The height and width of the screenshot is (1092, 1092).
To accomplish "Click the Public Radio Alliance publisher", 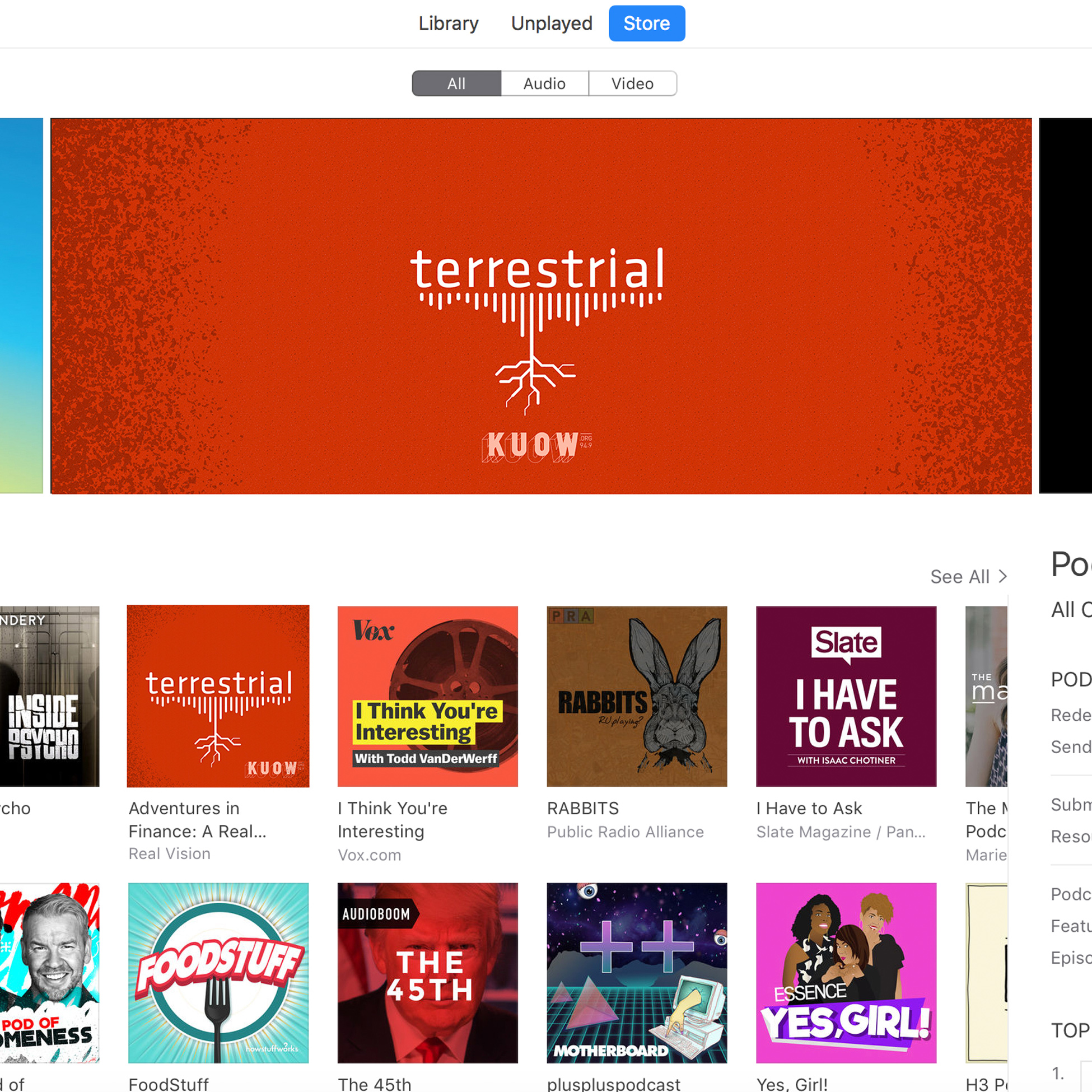I will pyautogui.click(x=625, y=832).
